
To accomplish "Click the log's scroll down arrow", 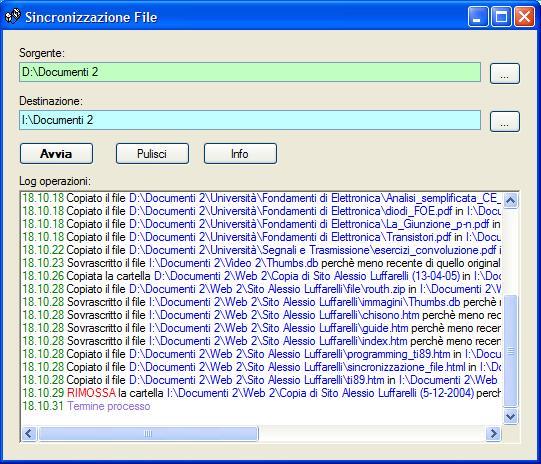I will 510,416.
